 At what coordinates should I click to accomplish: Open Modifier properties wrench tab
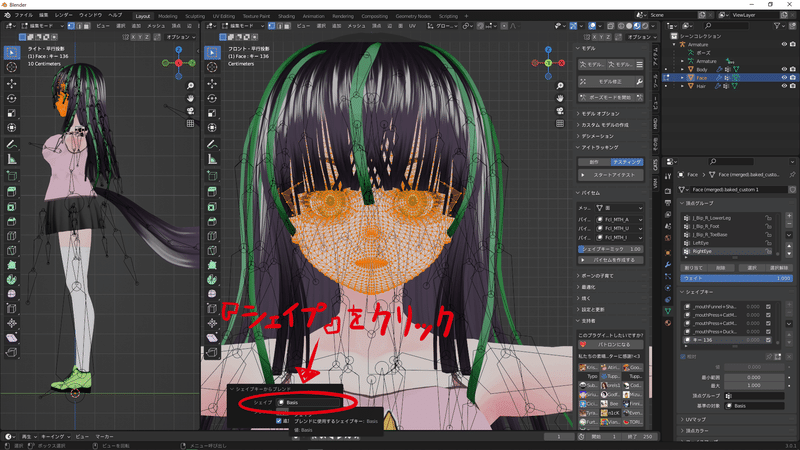click(x=668, y=265)
